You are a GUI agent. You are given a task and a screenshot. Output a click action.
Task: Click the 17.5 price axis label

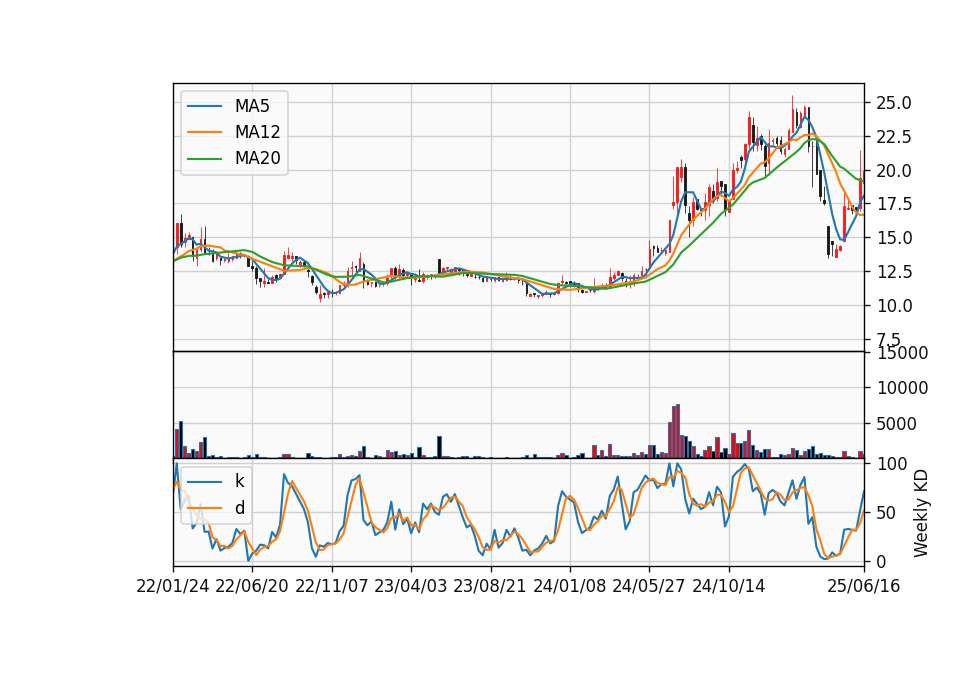point(894,204)
